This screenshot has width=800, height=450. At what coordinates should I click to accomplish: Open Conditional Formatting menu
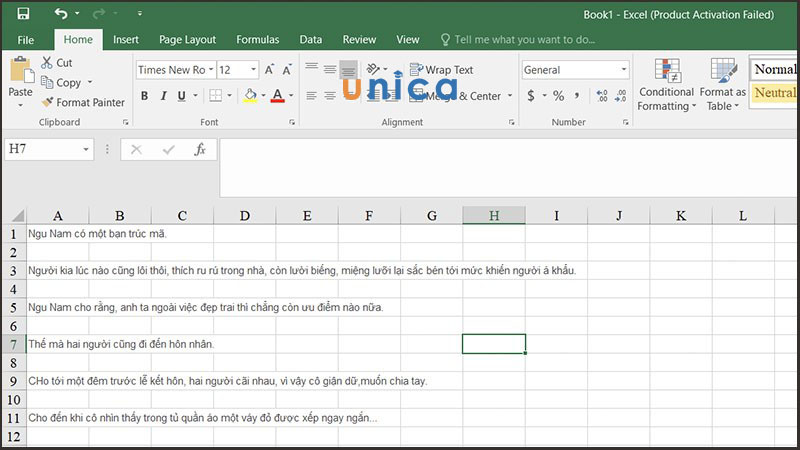point(666,85)
